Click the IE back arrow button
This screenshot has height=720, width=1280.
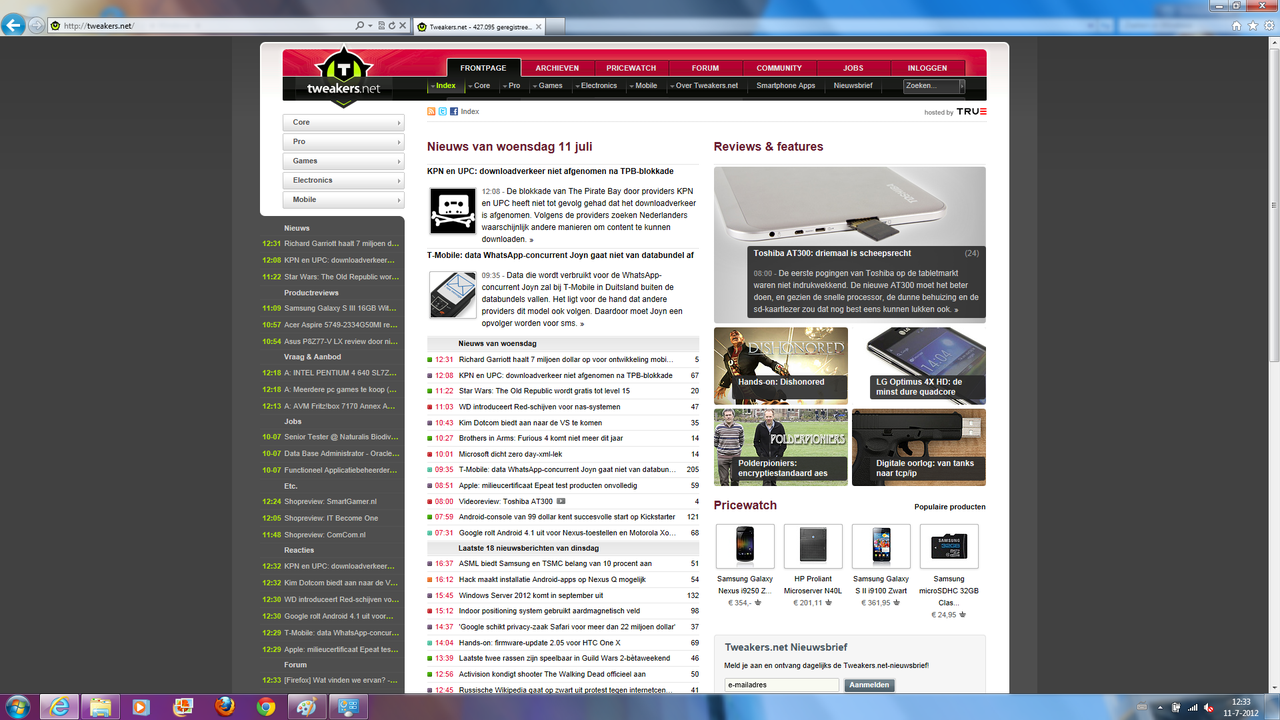pyautogui.click(x=13, y=25)
